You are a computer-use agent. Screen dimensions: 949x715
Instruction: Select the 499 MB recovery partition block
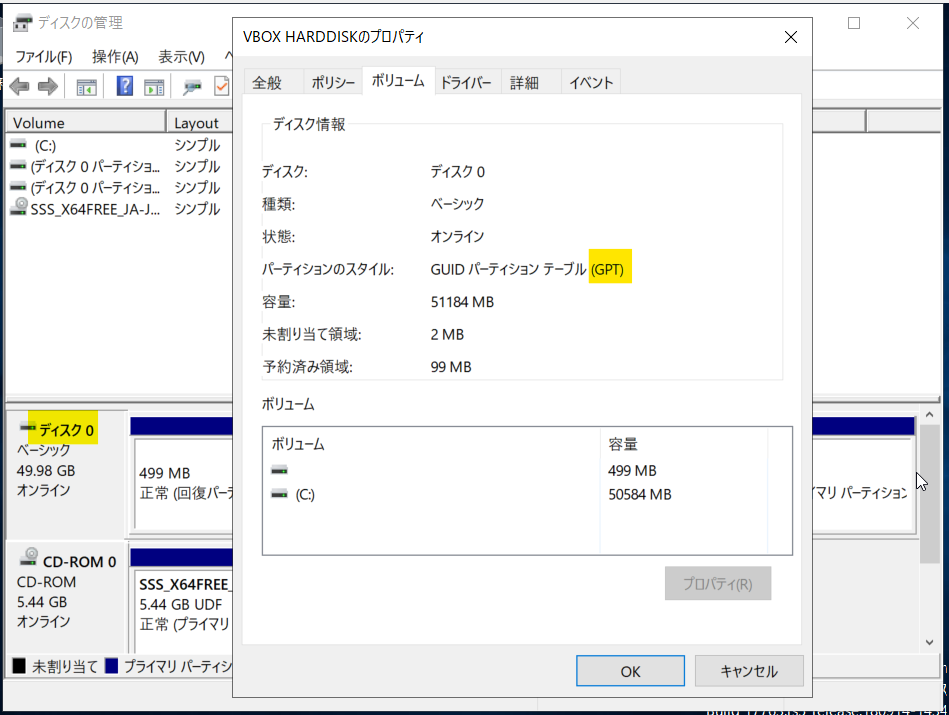tap(183, 483)
